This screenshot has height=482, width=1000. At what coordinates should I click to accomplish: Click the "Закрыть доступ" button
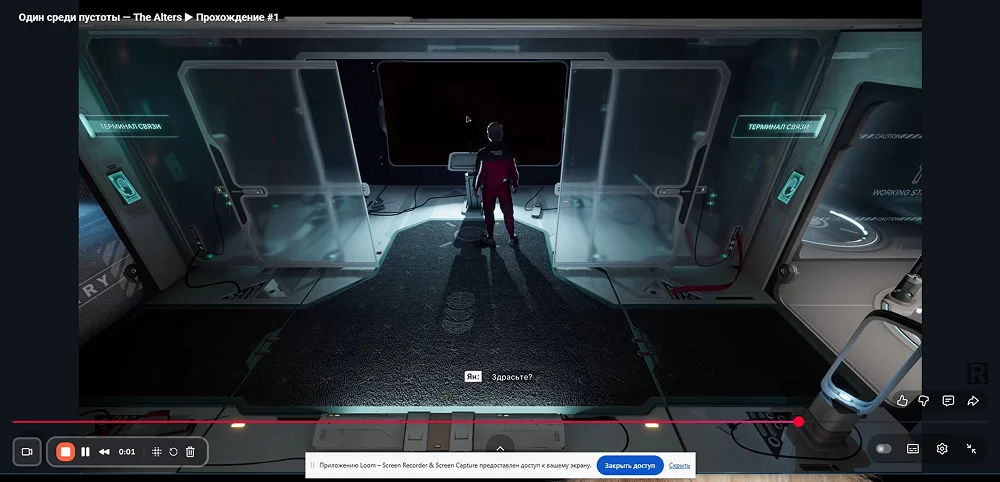(630, 465)
